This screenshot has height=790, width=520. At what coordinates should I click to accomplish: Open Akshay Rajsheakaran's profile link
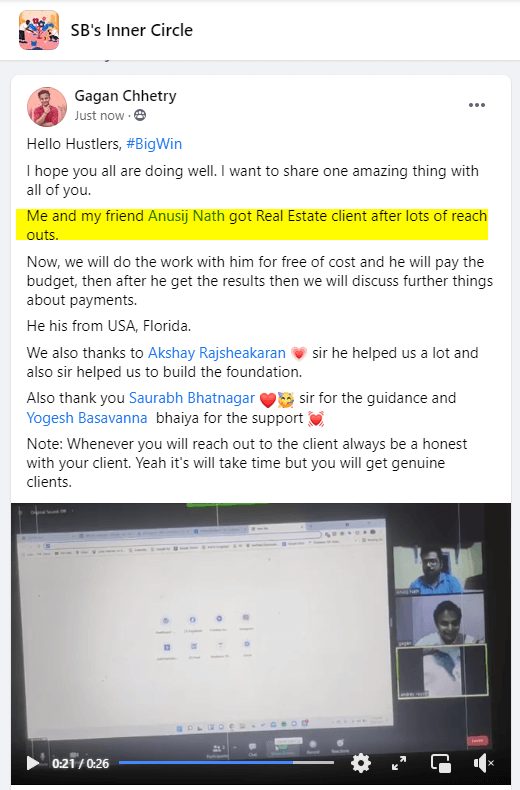point(217,353)
